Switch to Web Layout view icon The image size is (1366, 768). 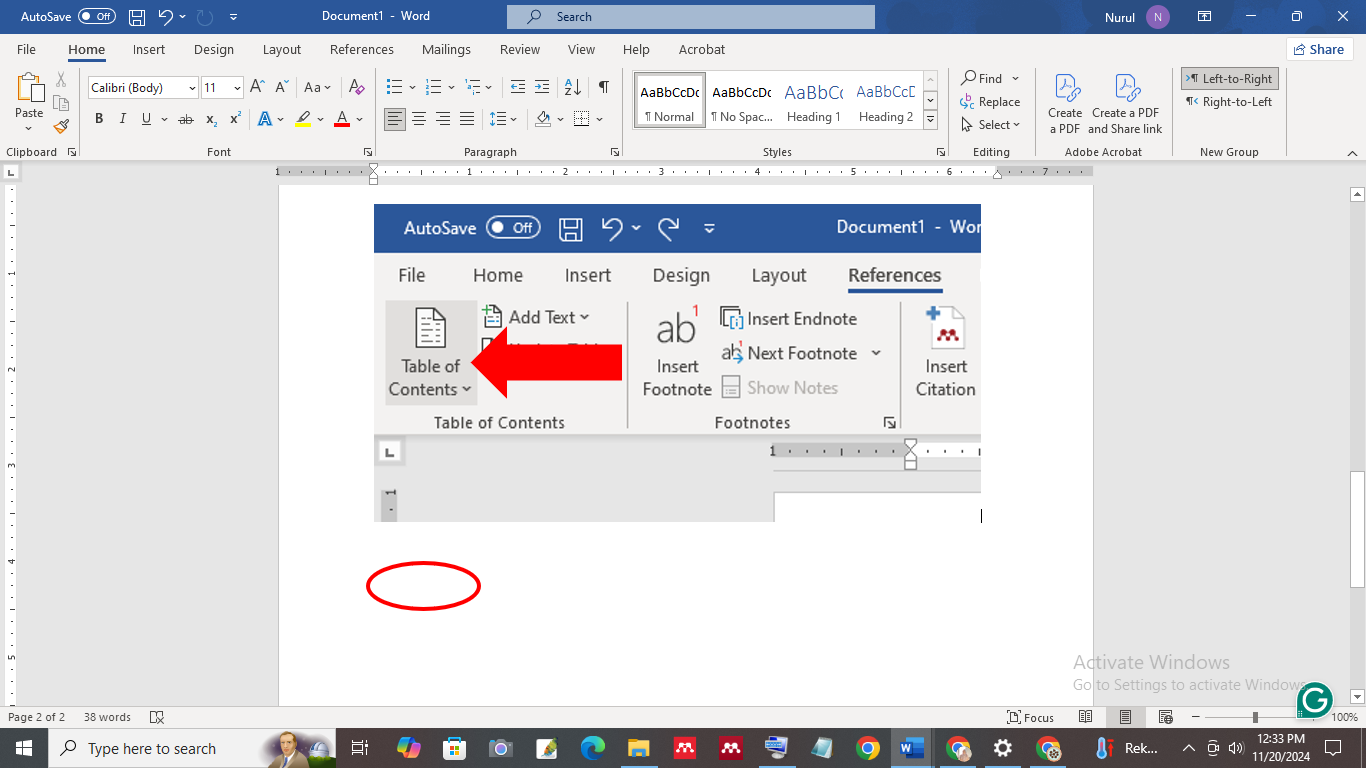coord(1165,717)
